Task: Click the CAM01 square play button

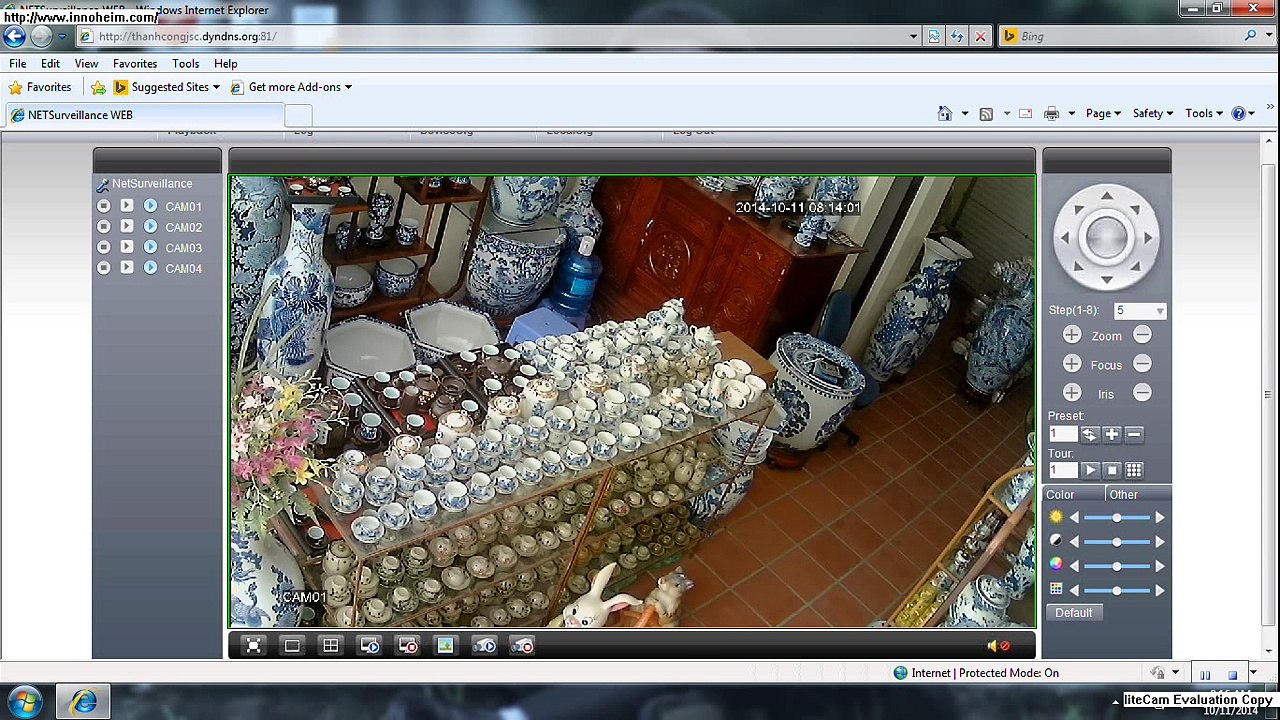Action: pos(127,206)
